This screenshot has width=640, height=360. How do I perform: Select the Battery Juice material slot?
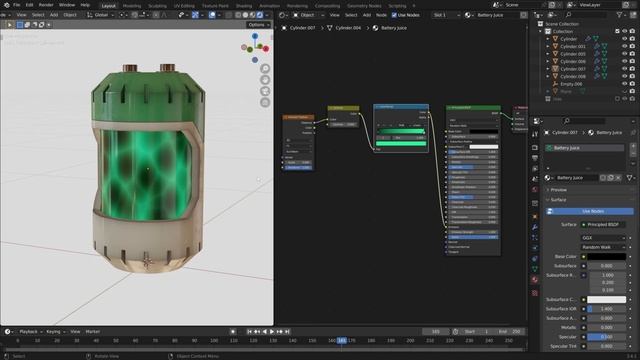[585, 148]
